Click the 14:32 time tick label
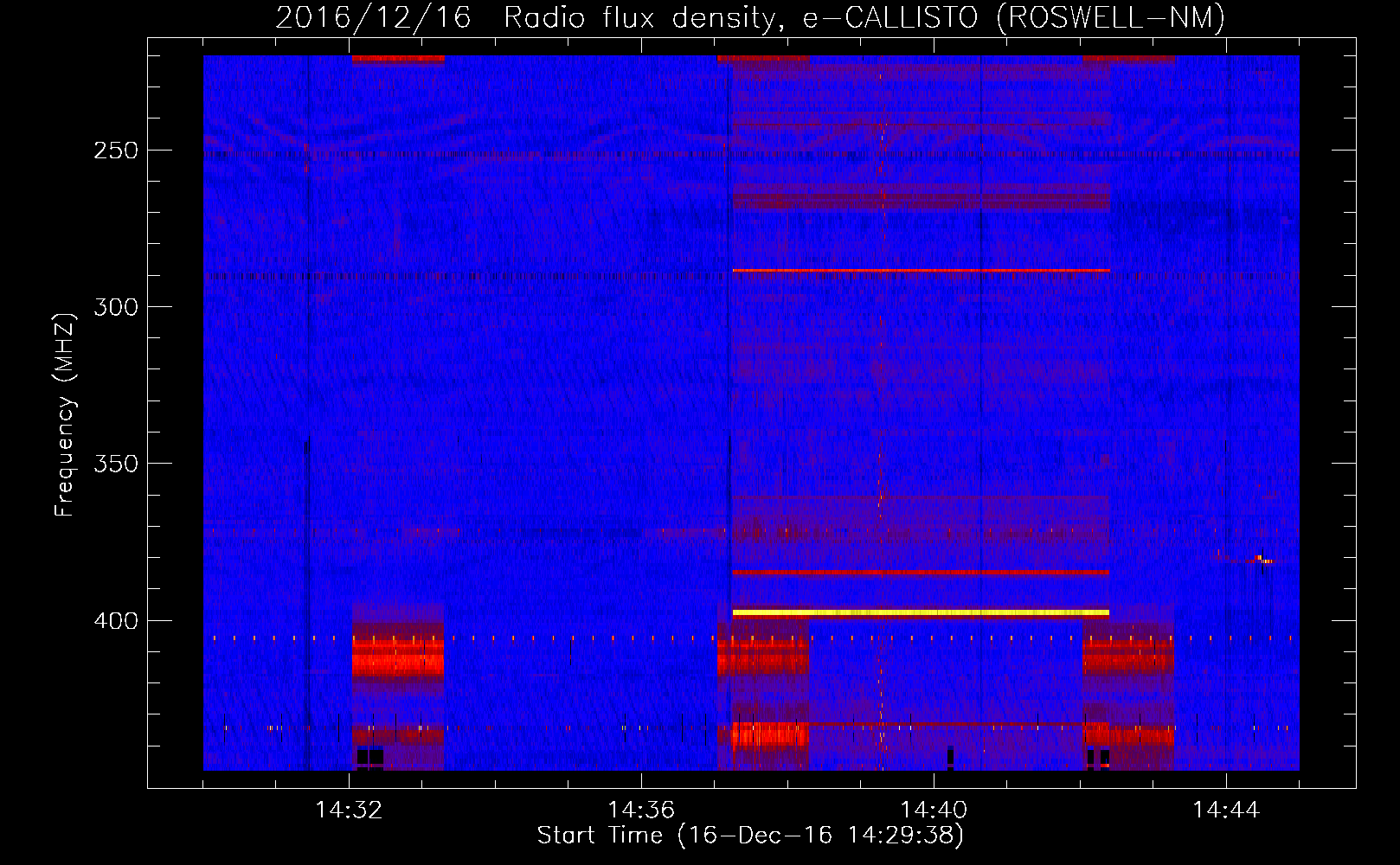 point(349,811)
